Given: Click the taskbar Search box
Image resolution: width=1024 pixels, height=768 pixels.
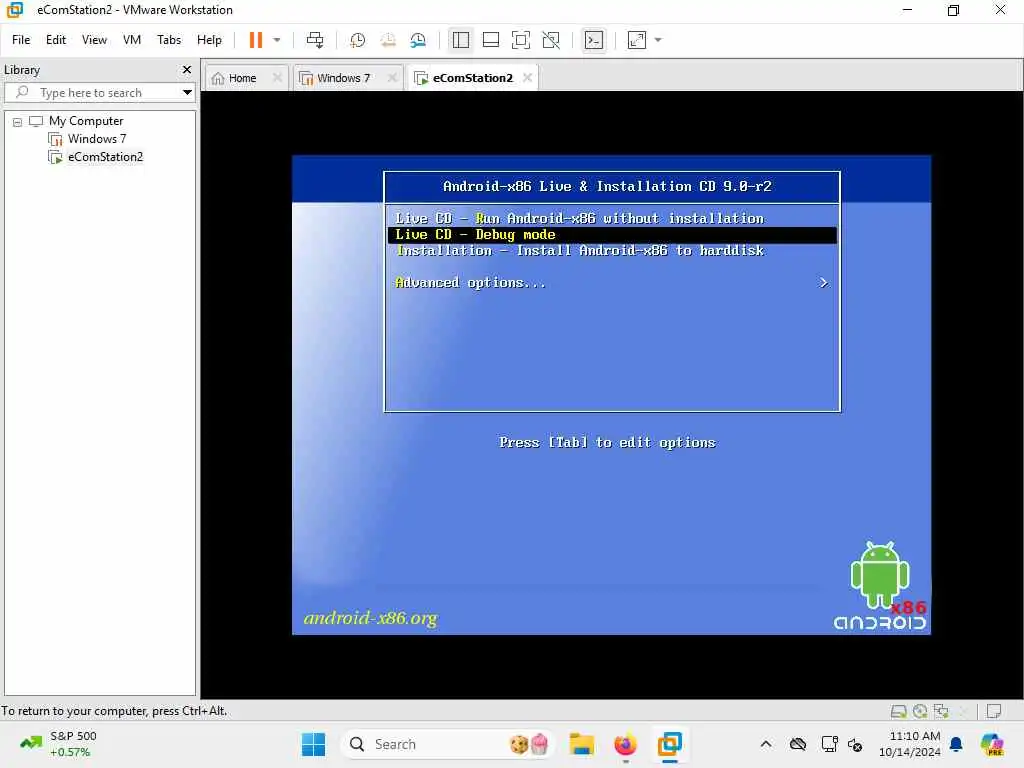Looking at the screenshot, I should tap(447, 744).
